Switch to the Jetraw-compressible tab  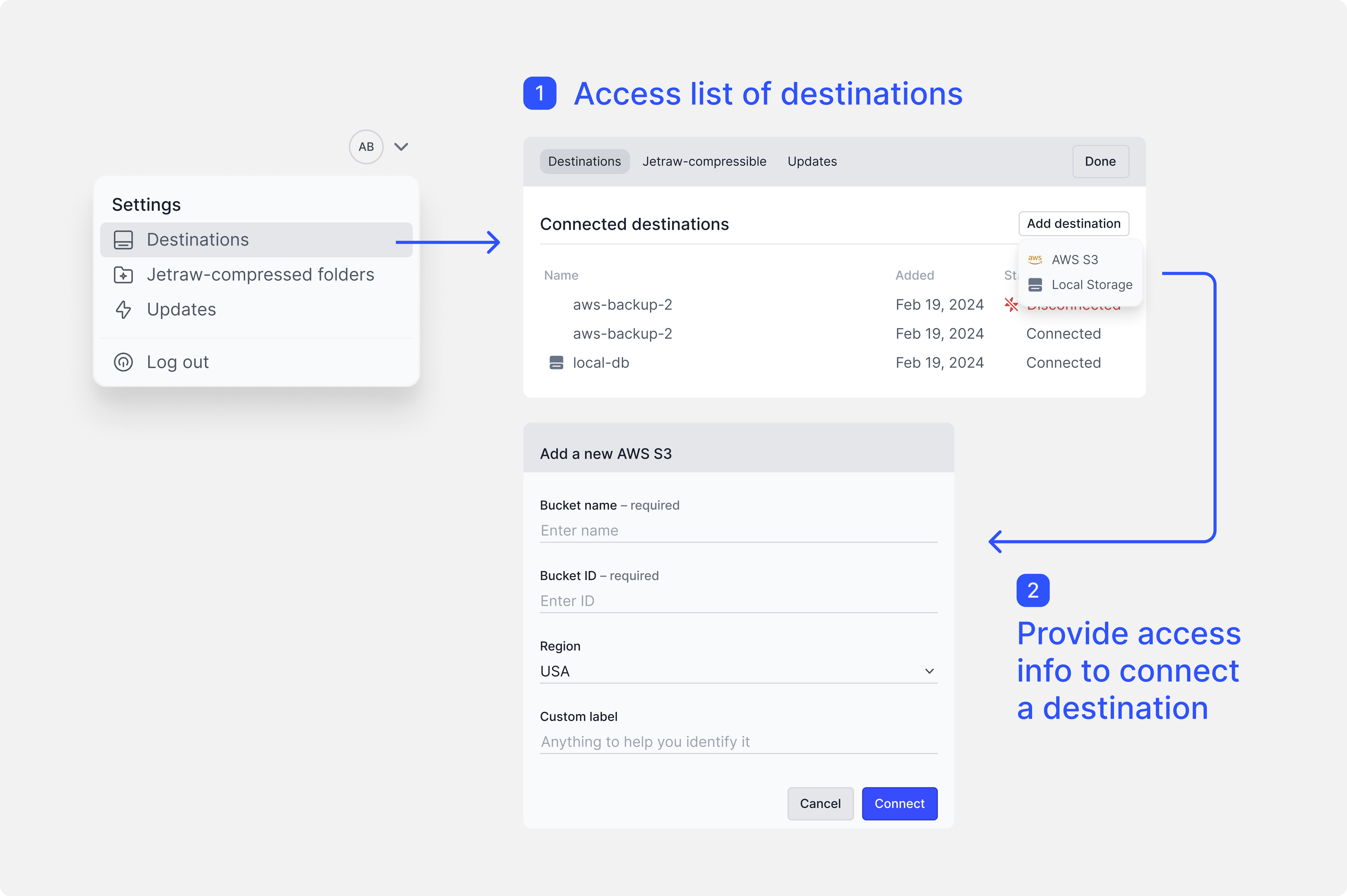click(704, 162)
